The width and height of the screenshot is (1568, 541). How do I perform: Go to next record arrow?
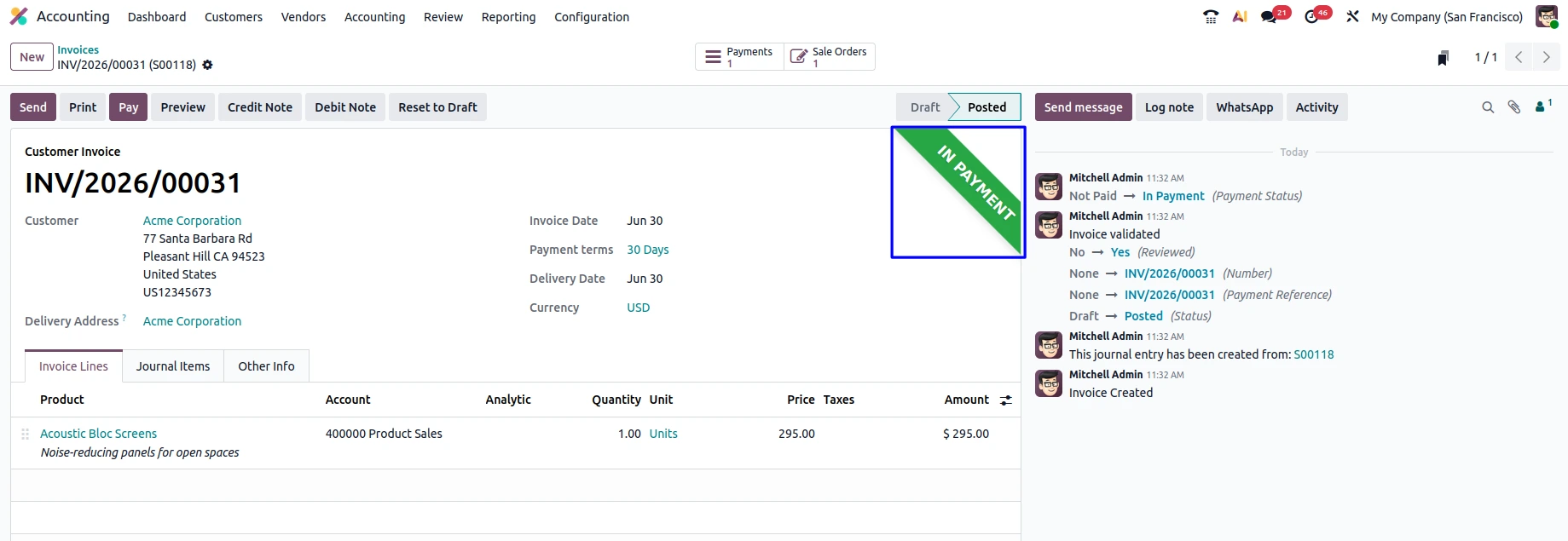[x=1547, y=57]
